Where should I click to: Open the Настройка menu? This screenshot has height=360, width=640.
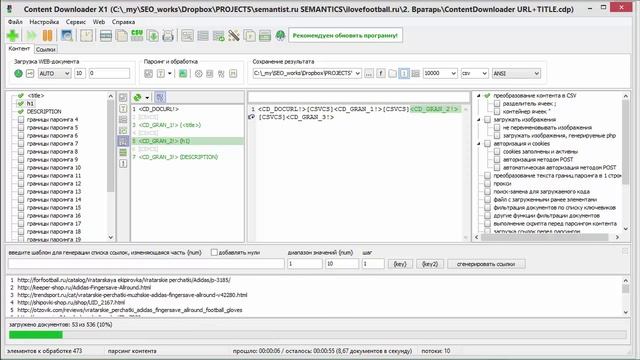pos(44,22)
